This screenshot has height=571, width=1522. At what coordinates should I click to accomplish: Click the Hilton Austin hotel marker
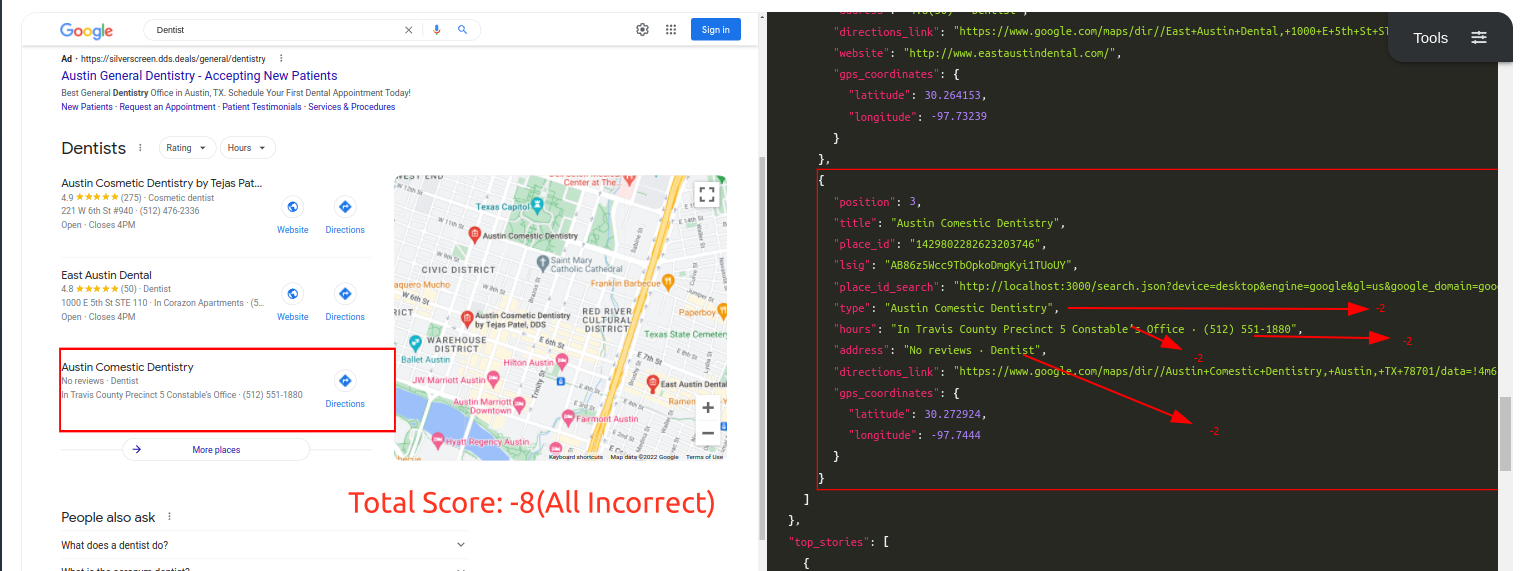562,361
